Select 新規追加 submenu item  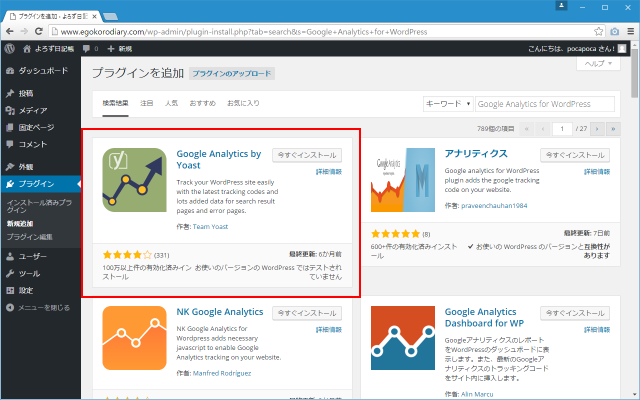(x=20, y=223)
